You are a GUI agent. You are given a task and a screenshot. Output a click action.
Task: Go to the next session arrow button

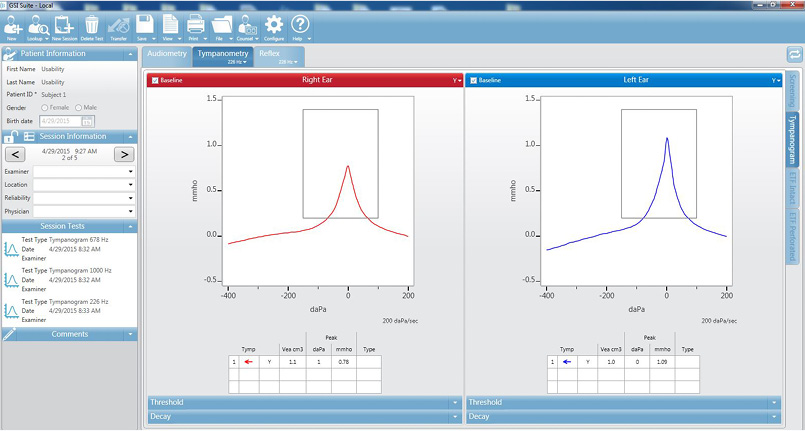[123, 154]
